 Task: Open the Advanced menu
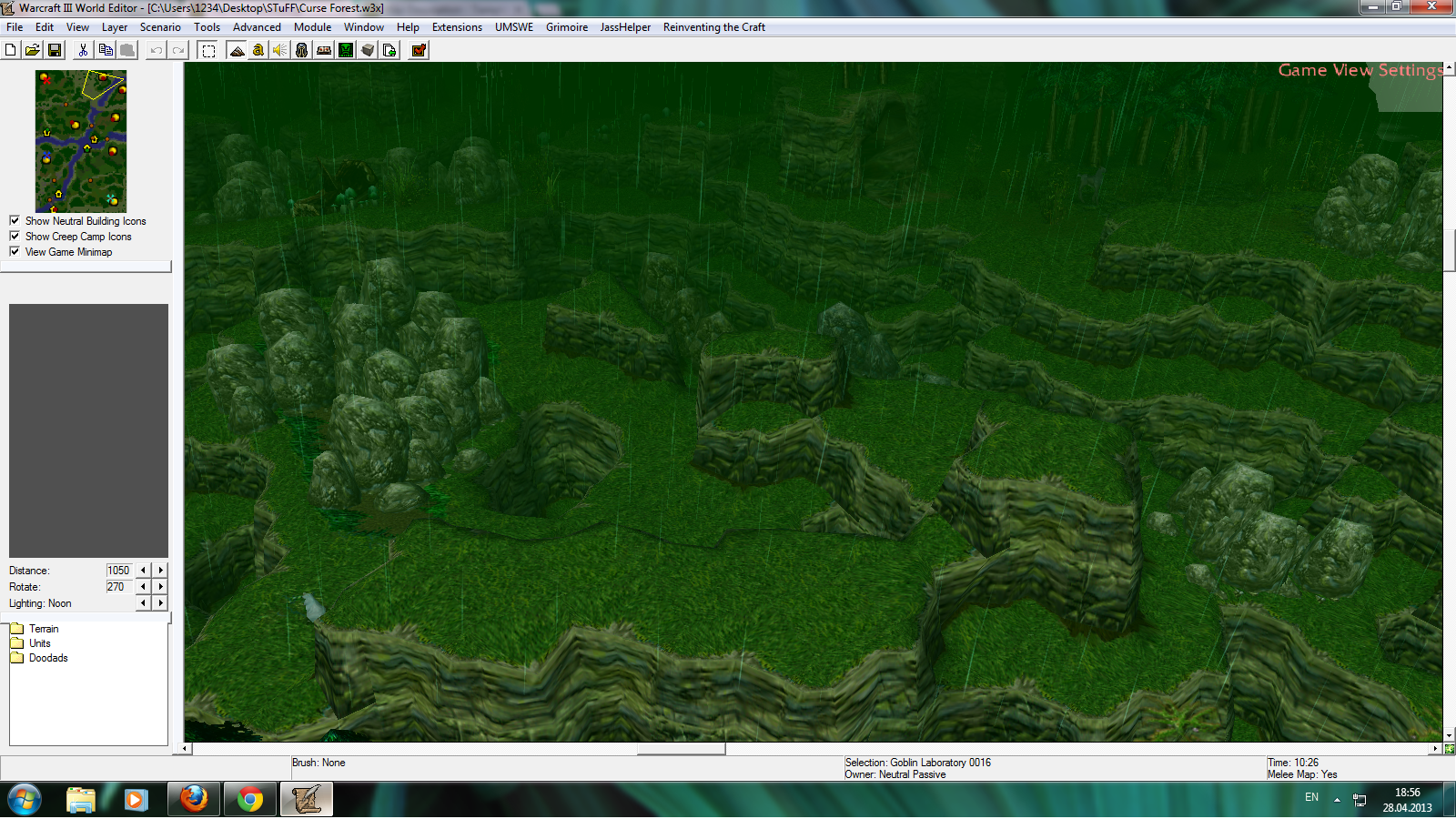[257, 27]
